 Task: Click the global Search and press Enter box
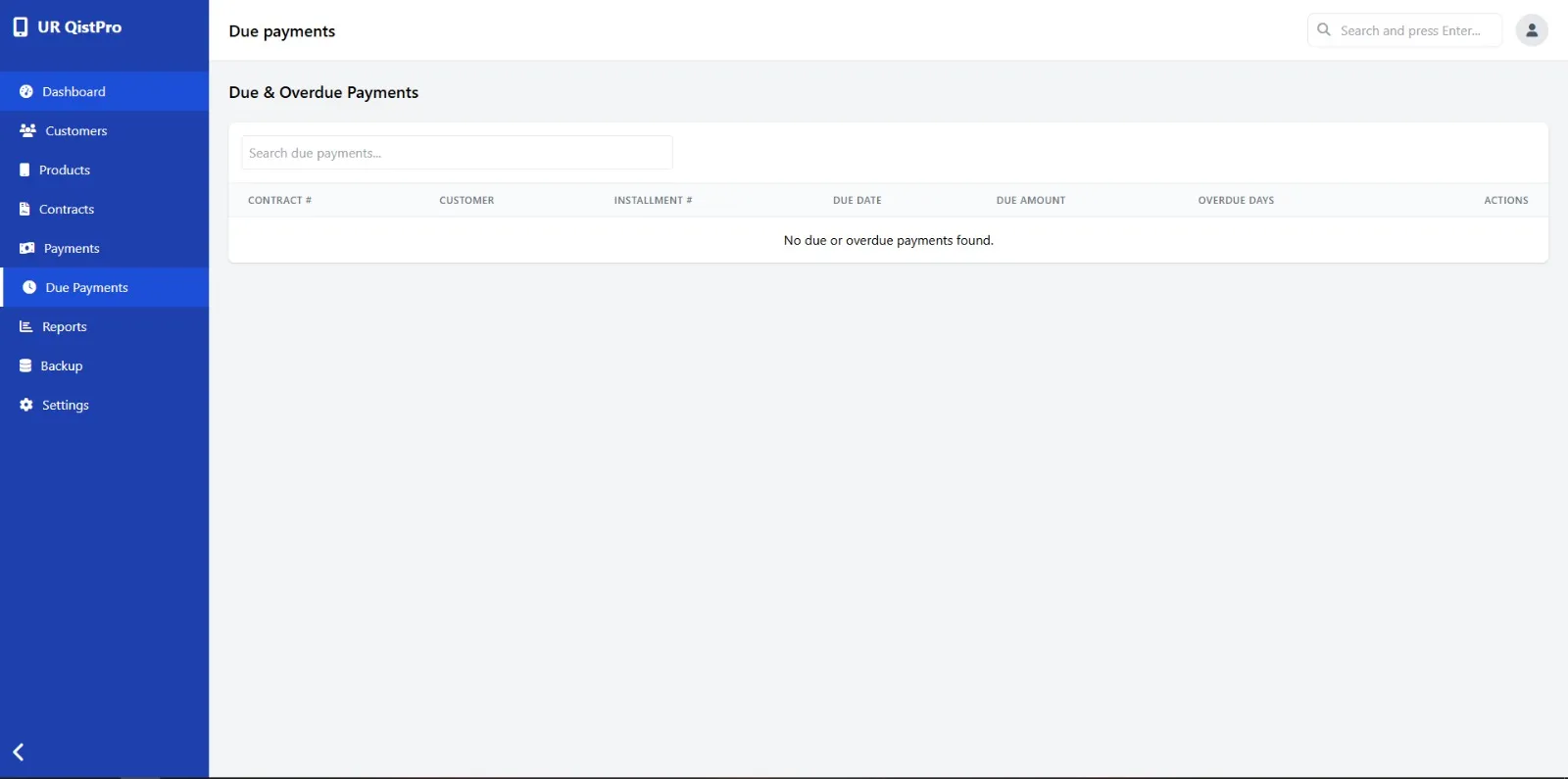coord(1411,30)
